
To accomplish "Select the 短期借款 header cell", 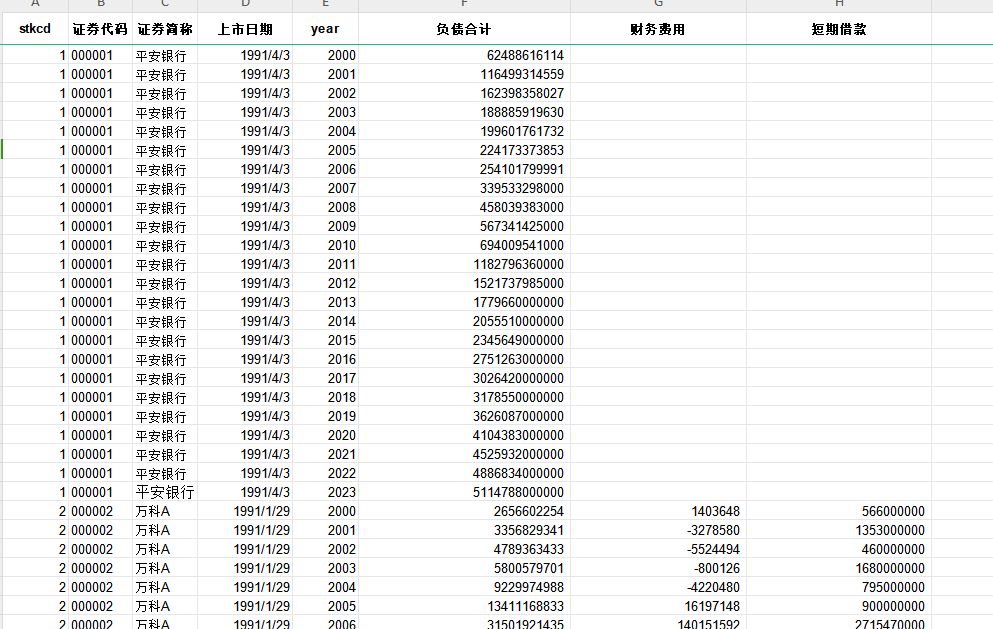I will 839,29.
